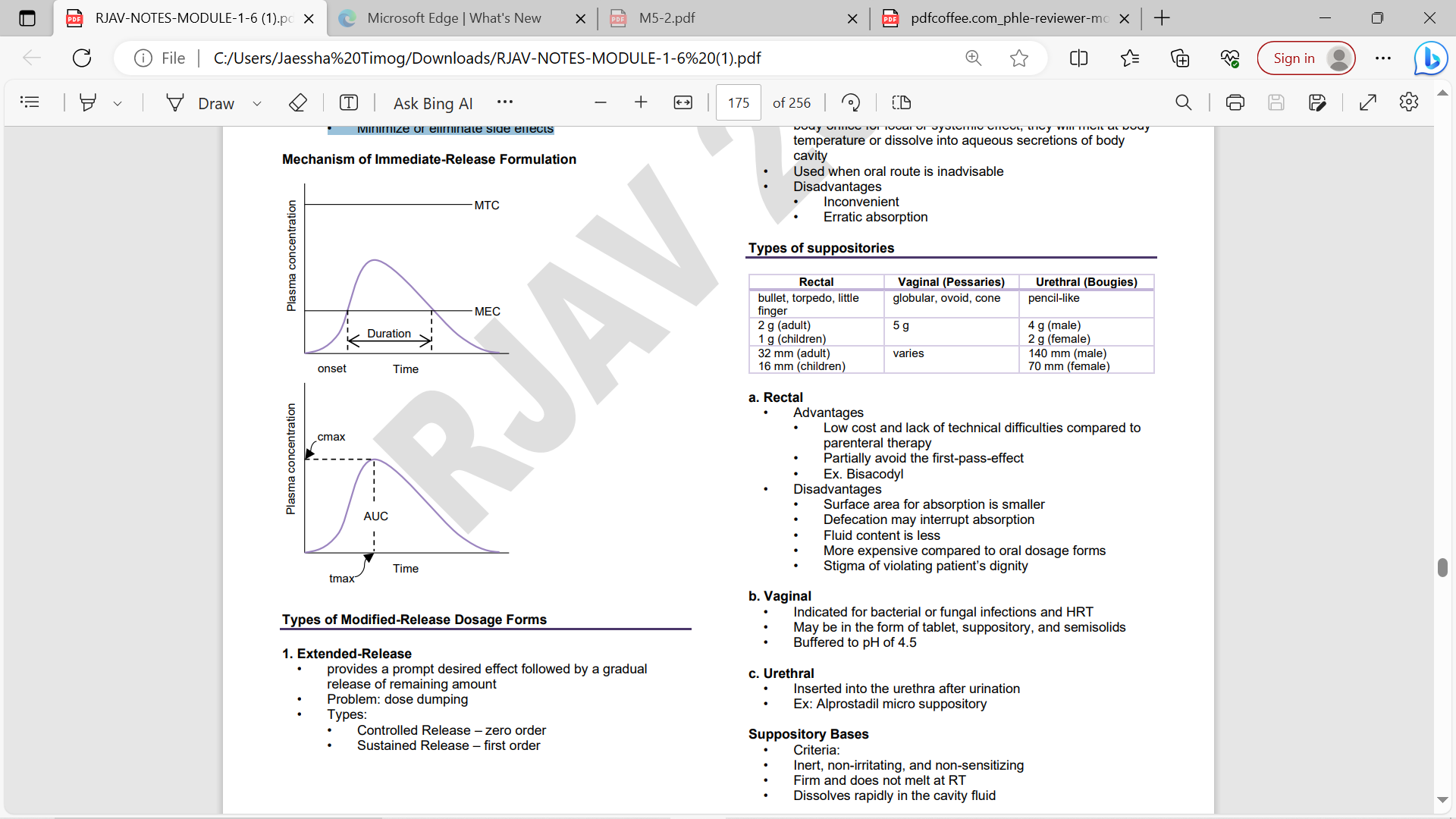Select the Highlight tool
1456x819 pixels.
[88, 102]
